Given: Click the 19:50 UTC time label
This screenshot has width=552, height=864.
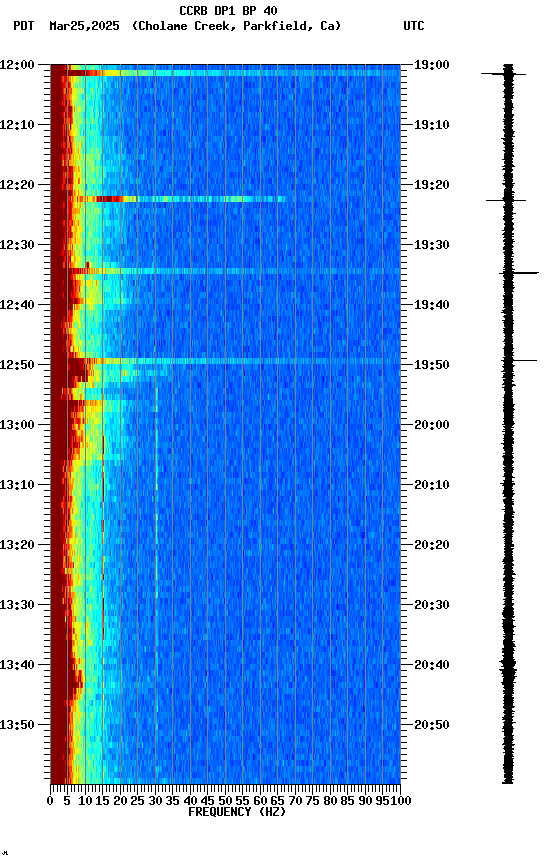Looking at the screenshot, I should click(x=432, y=365).
